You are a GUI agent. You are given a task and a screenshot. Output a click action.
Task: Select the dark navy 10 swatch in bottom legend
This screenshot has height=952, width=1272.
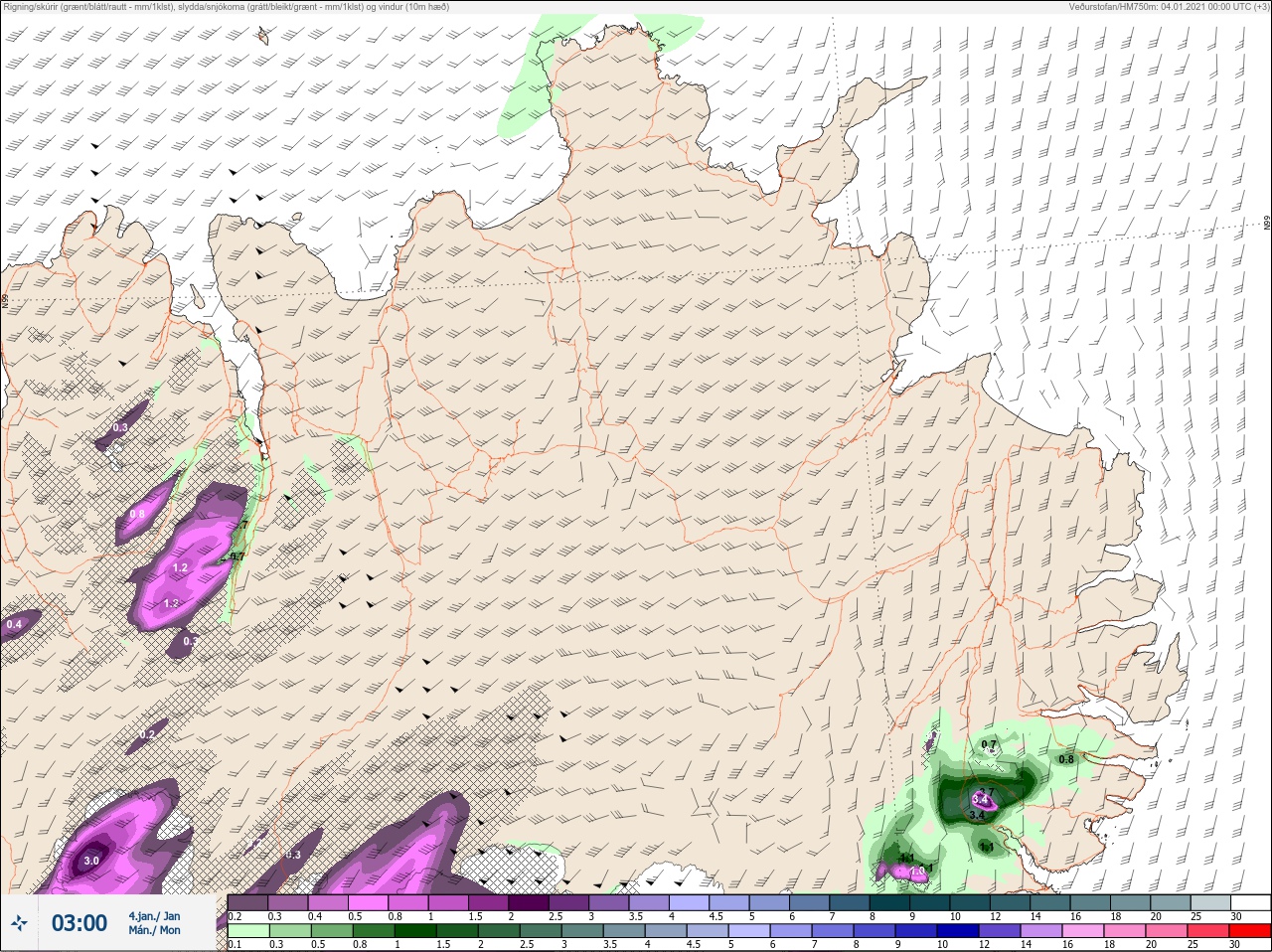coord(957,932)
